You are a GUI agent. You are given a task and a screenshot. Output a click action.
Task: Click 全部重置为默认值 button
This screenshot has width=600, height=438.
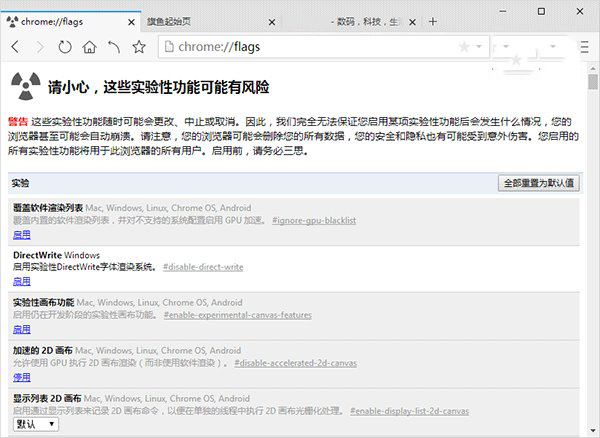tap(539, 183)
